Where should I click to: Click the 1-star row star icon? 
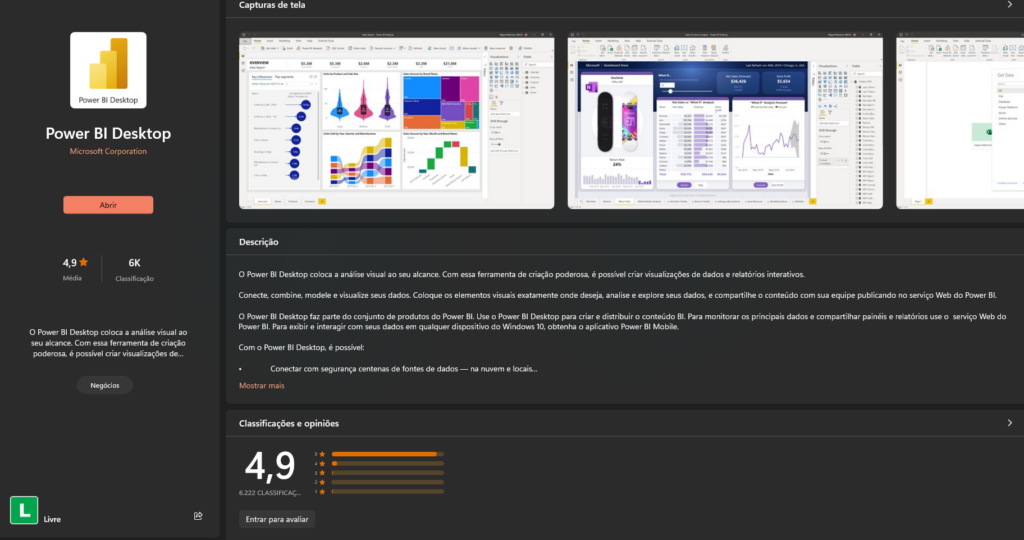(322, 491)
